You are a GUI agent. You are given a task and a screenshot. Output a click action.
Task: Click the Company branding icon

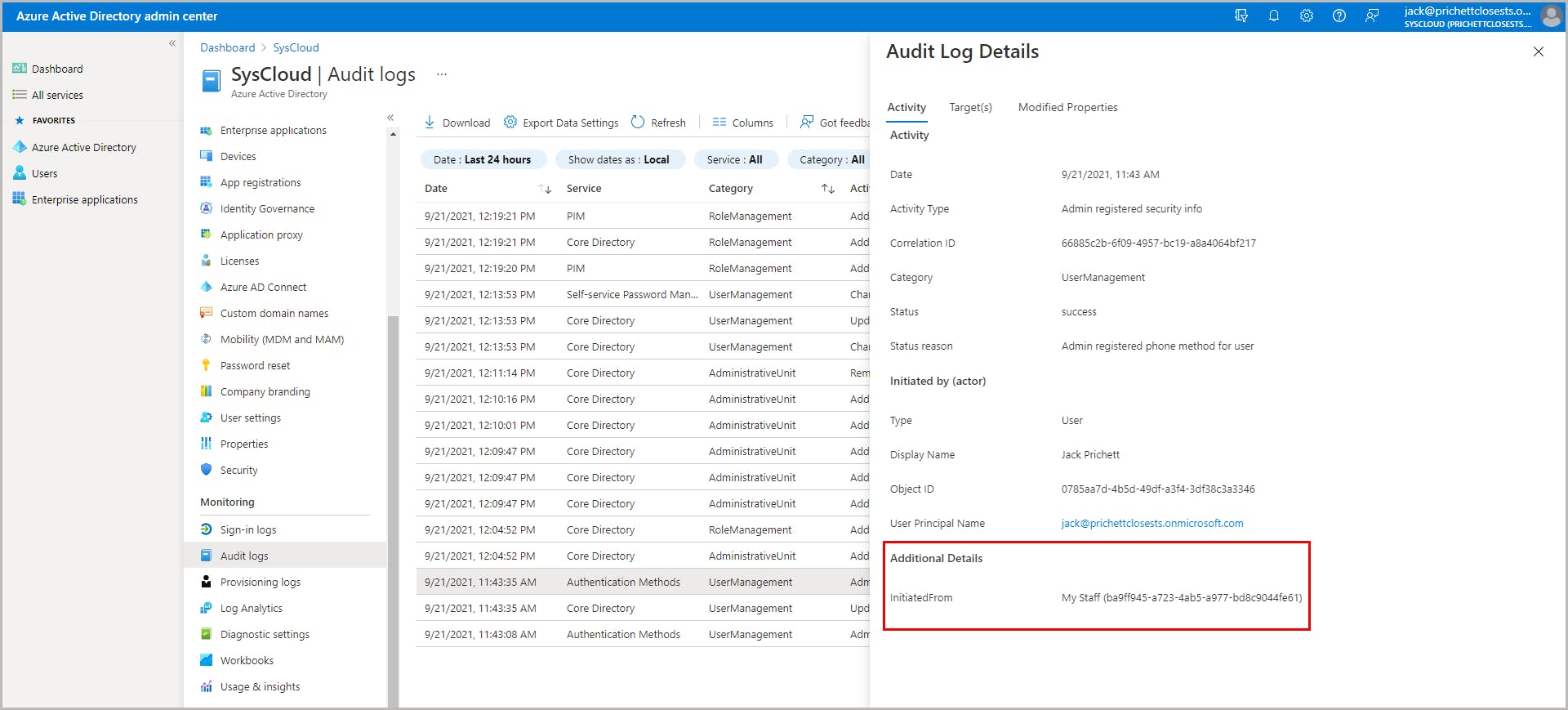pyautogui.click(x=206, y=391)
